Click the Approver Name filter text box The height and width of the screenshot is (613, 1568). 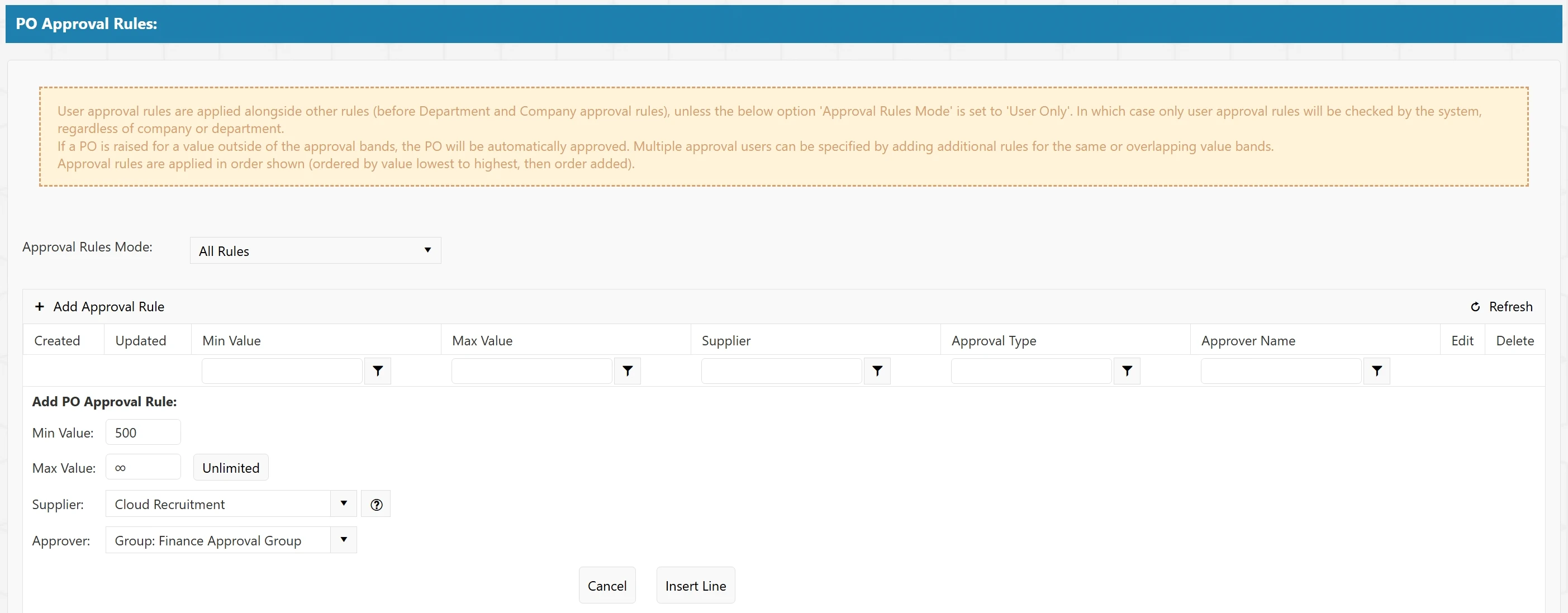click(1281, 370)
